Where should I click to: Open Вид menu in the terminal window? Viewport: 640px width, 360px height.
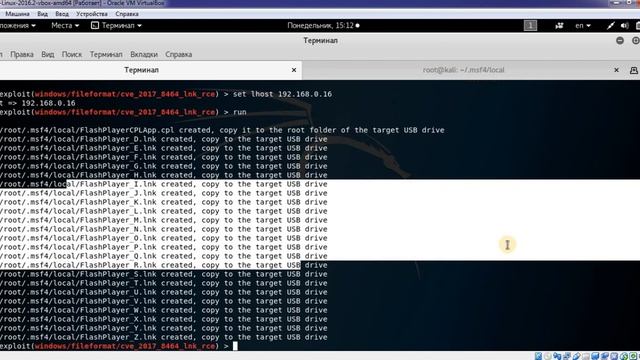pyautogui.click(x=47, y=54)
